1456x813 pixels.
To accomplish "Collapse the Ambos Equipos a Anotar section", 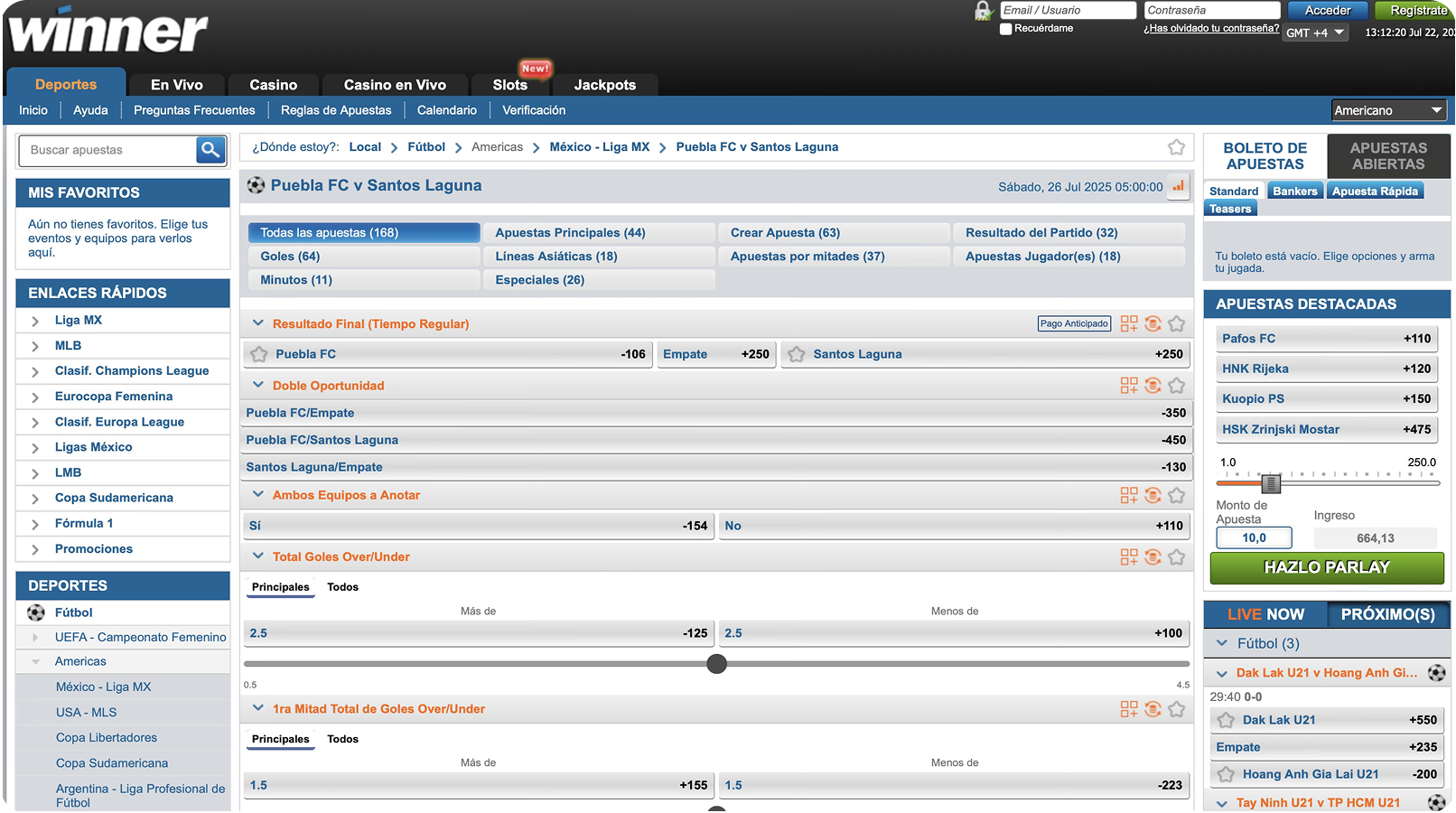I will pyautogui.click(x=258, y=494).
